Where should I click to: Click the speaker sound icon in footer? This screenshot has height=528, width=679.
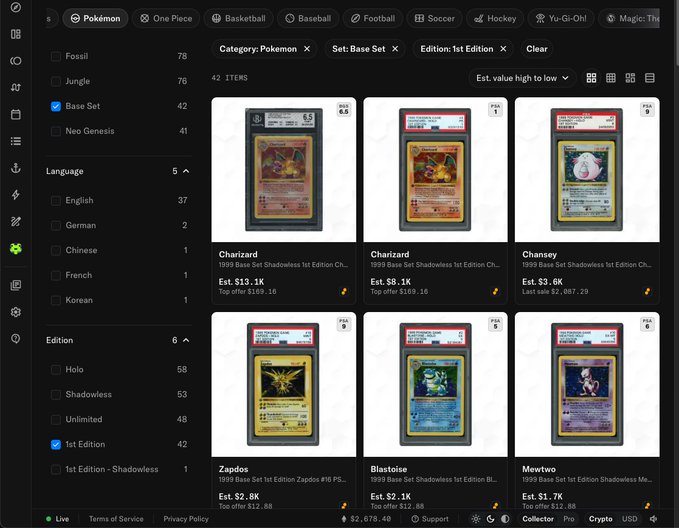pyautogui.click(x=653, y=519)
